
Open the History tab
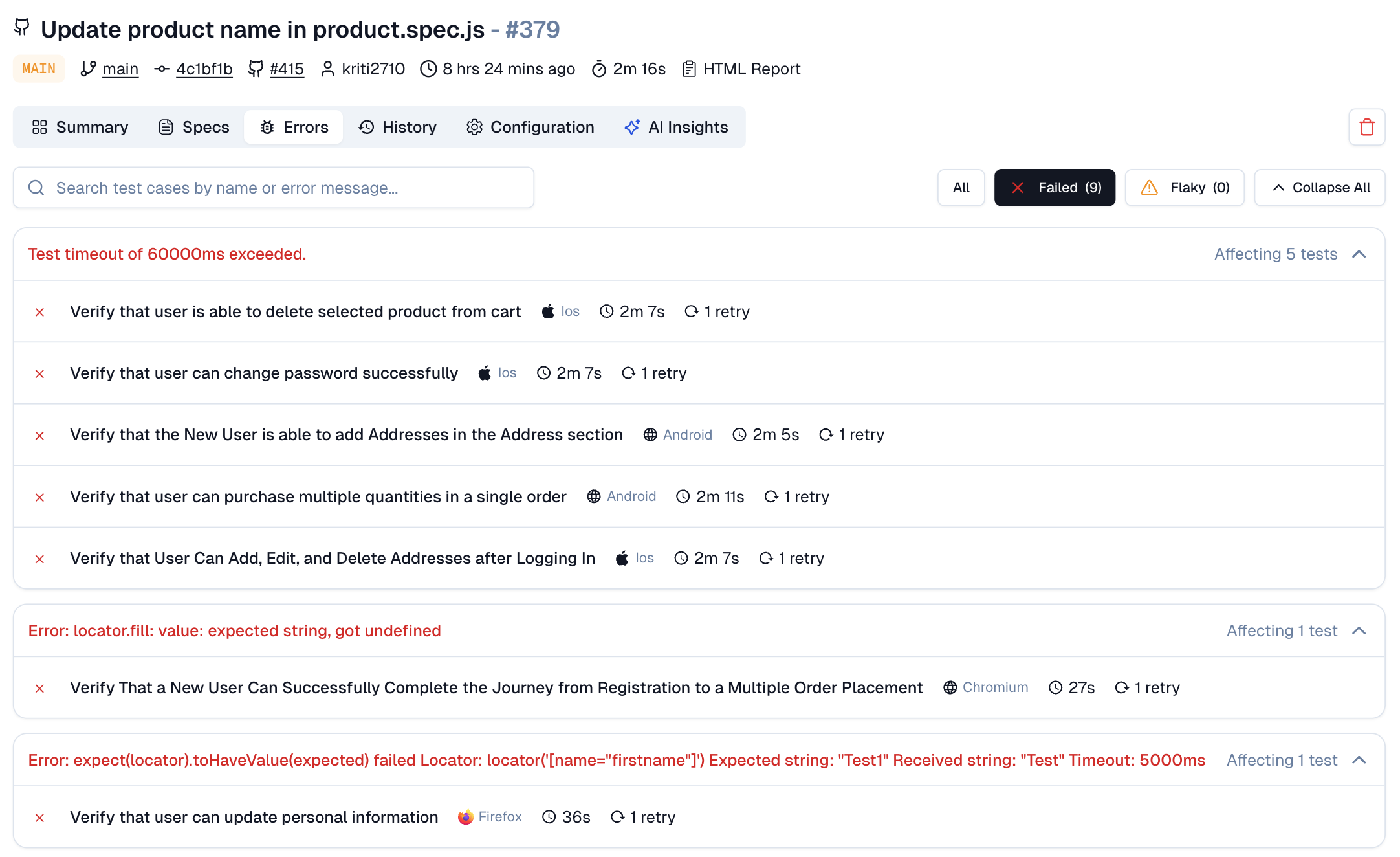pyautogui.click(x=397, y=127)
